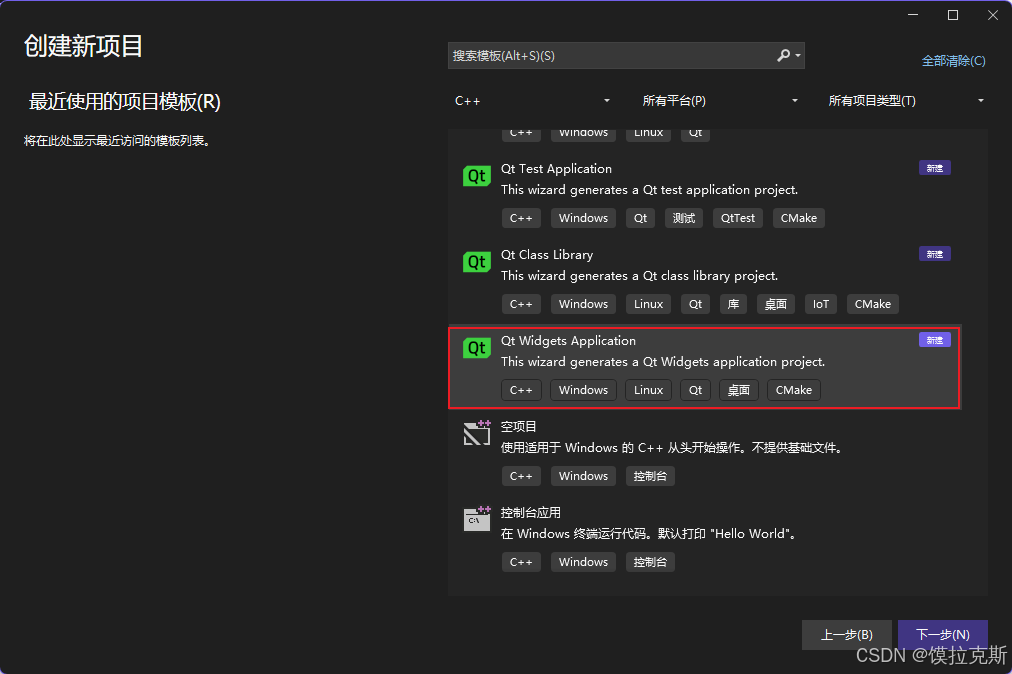Click the Qt icon of Qt Test Application
Screen dimensions: 1012x674
pos(477,176)
